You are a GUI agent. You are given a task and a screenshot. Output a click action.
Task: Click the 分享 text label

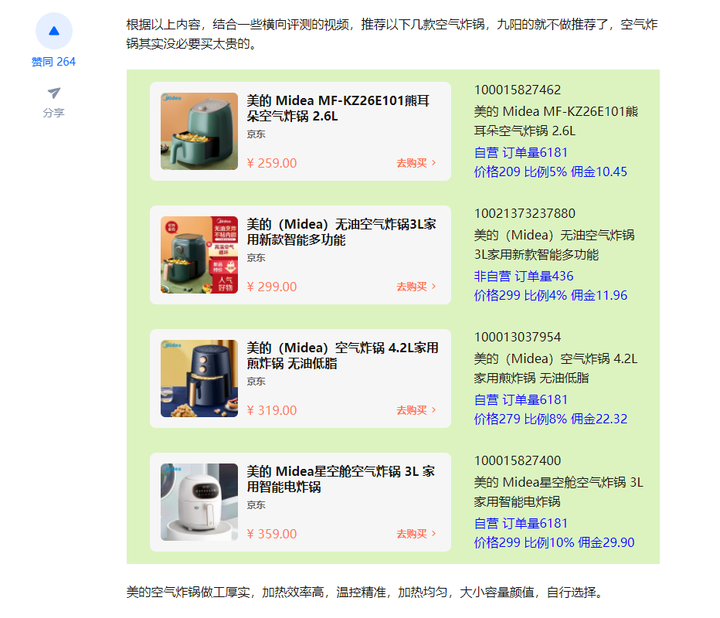pyautogui.click(x=54, y=112)
